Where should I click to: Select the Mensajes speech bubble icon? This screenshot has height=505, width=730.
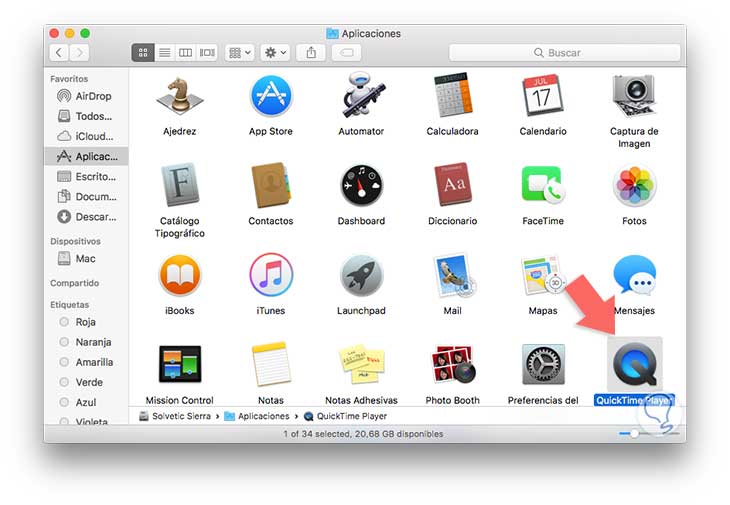coord(634,276)
